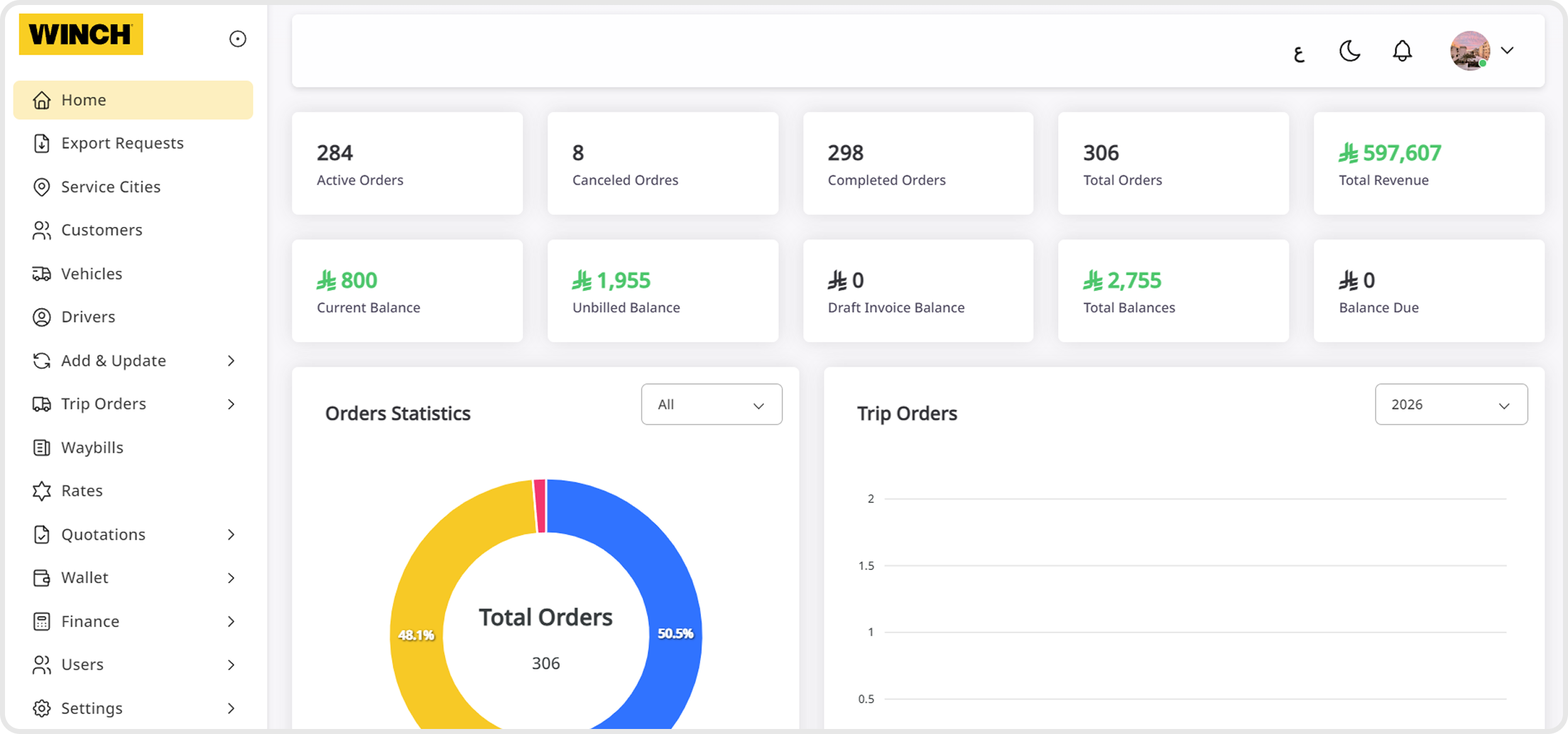The image size is (1568, 734).
Task: Select the Service Cities sidebar icon
Action: (41, 187)
